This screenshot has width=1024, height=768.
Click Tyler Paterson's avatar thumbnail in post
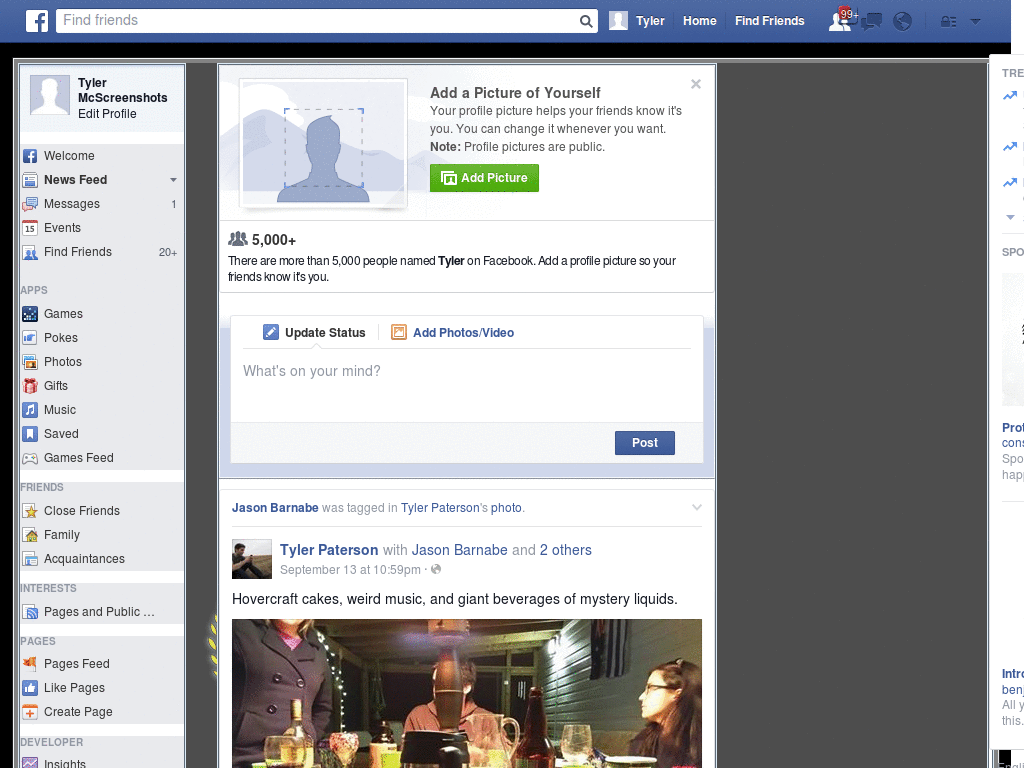pos(251,559)
